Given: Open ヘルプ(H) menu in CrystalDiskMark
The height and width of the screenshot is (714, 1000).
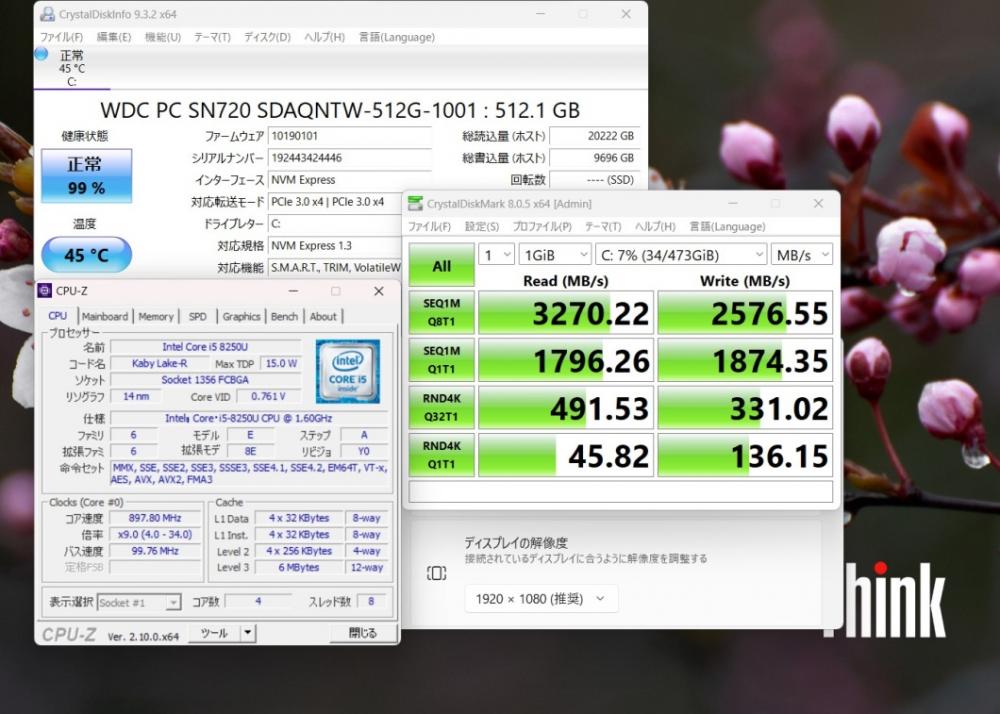Looking at the screenshot, I should 655,226.
